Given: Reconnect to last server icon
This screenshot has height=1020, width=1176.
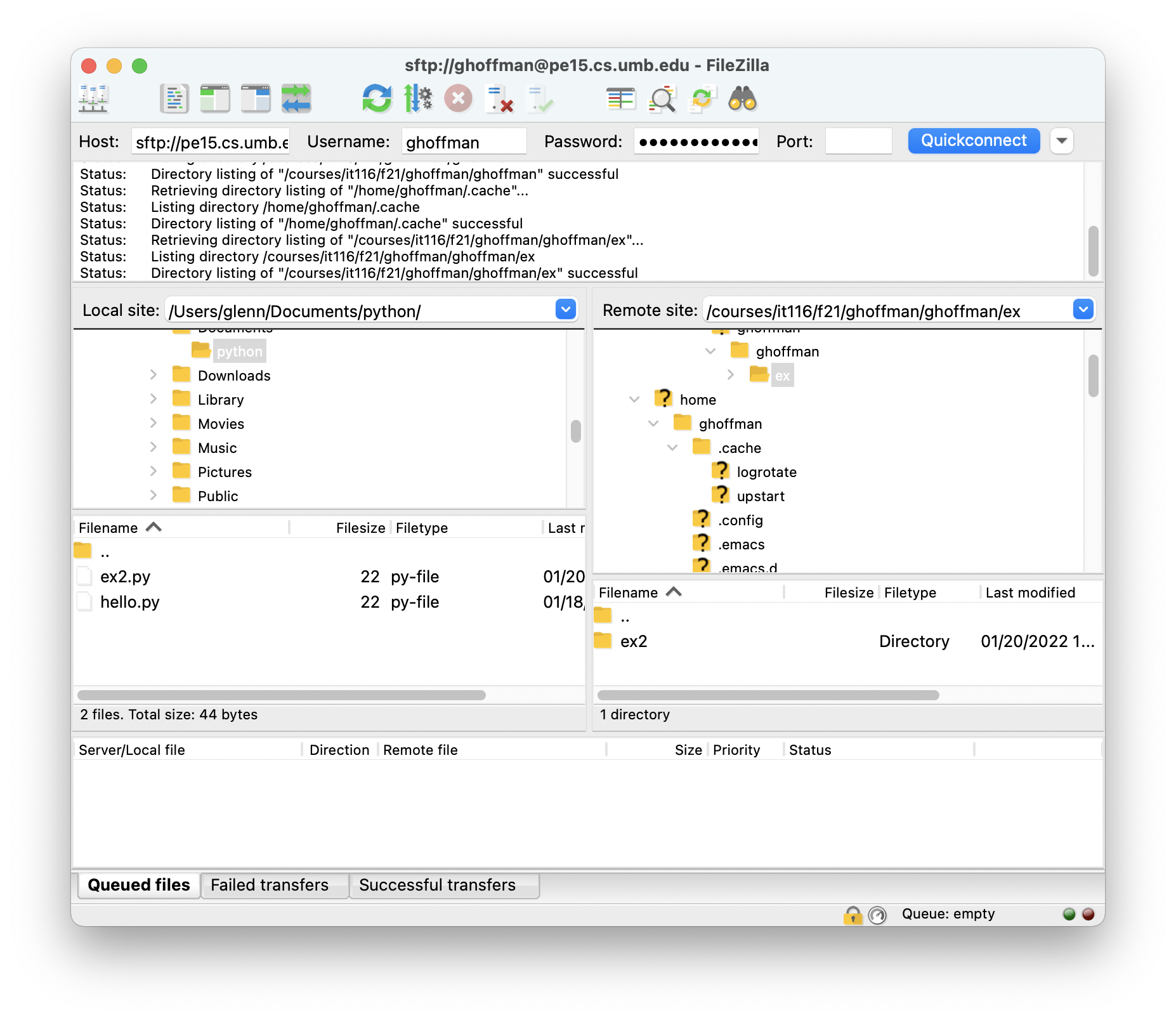Looking at the screenshot, I should (540, 99).
